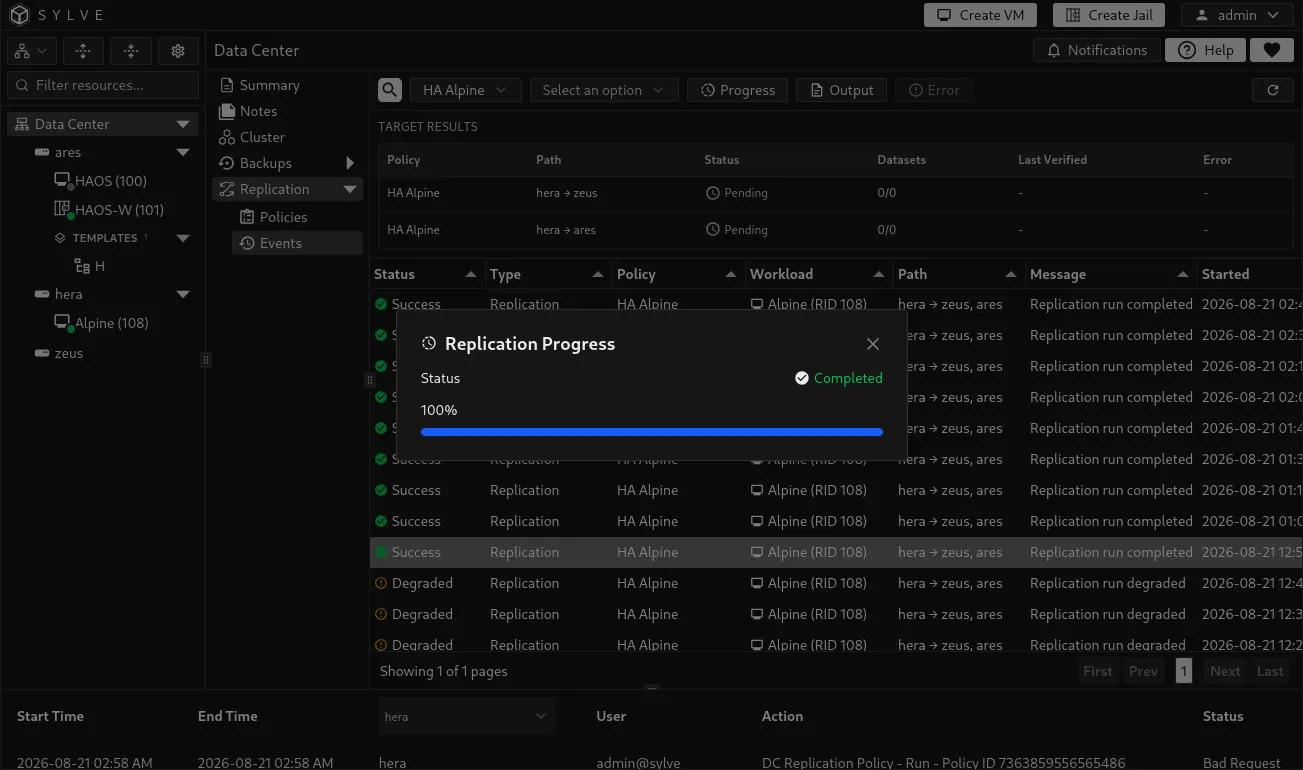The height and width of the screenshot is (770, 1303).
Task: Sort by the Path column
Action: pyautogui.click(x=957, y=274)
